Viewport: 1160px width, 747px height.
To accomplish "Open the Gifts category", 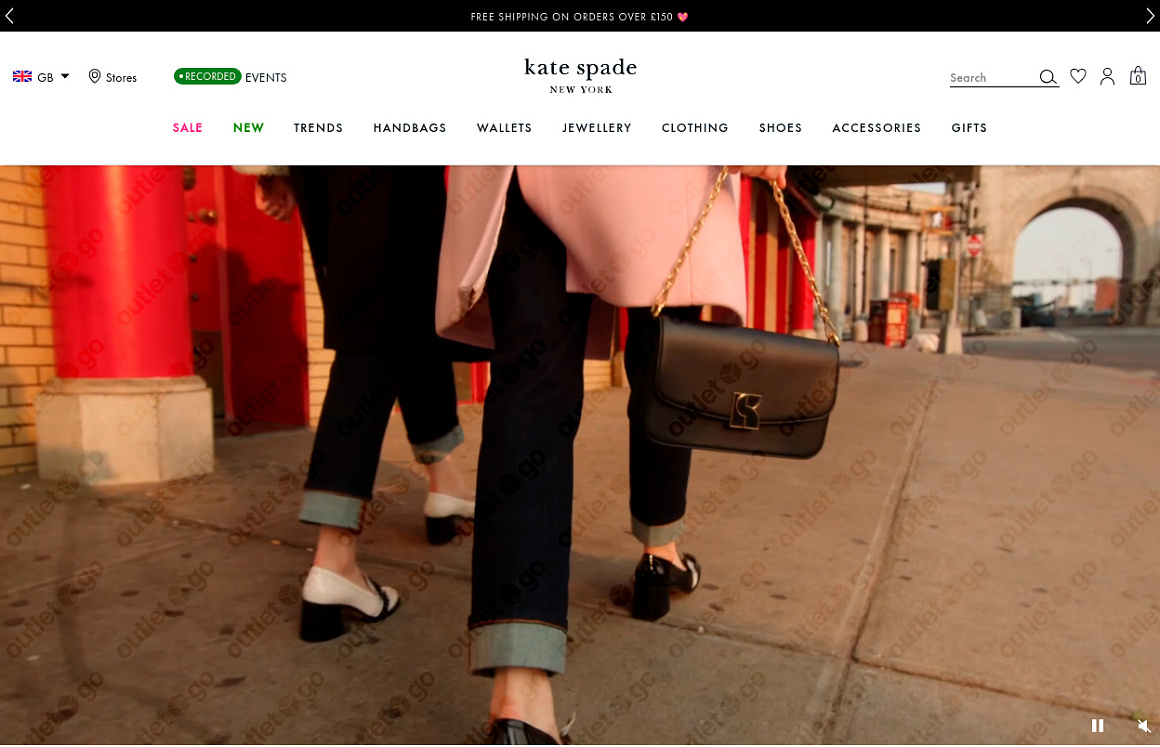I will 968,128.
